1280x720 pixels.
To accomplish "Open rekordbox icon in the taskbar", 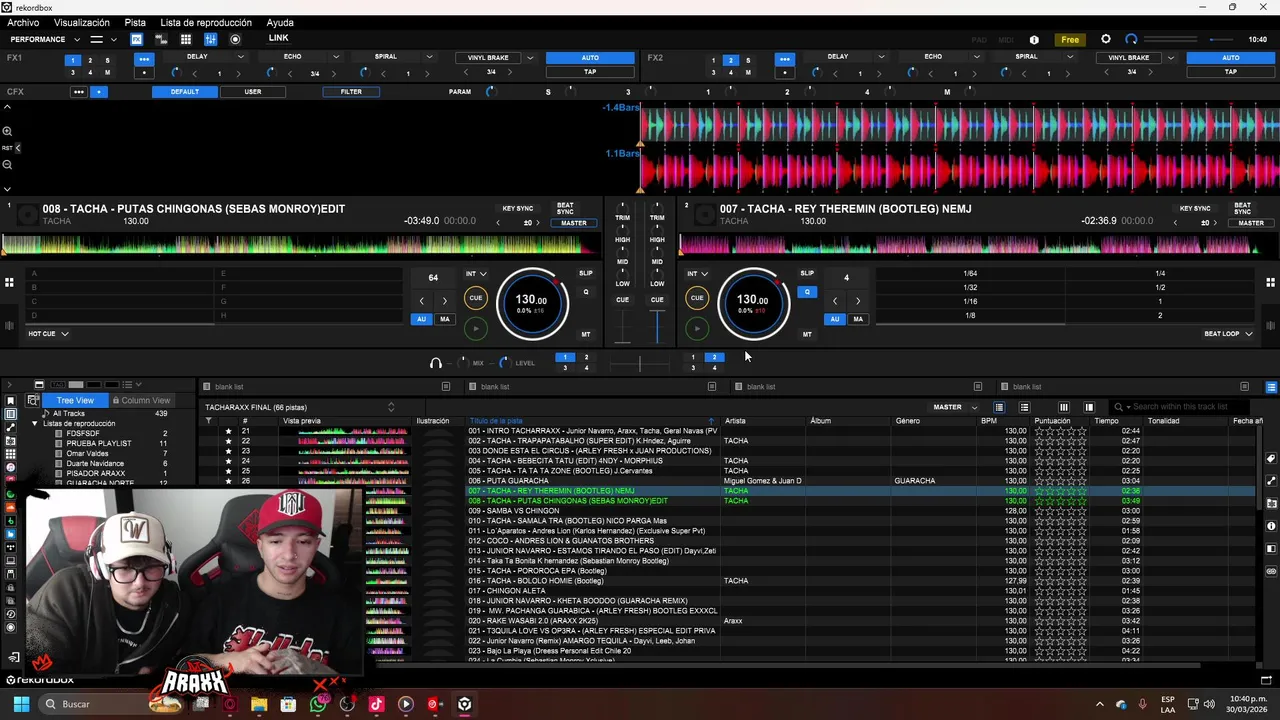I will coord(464,704).
